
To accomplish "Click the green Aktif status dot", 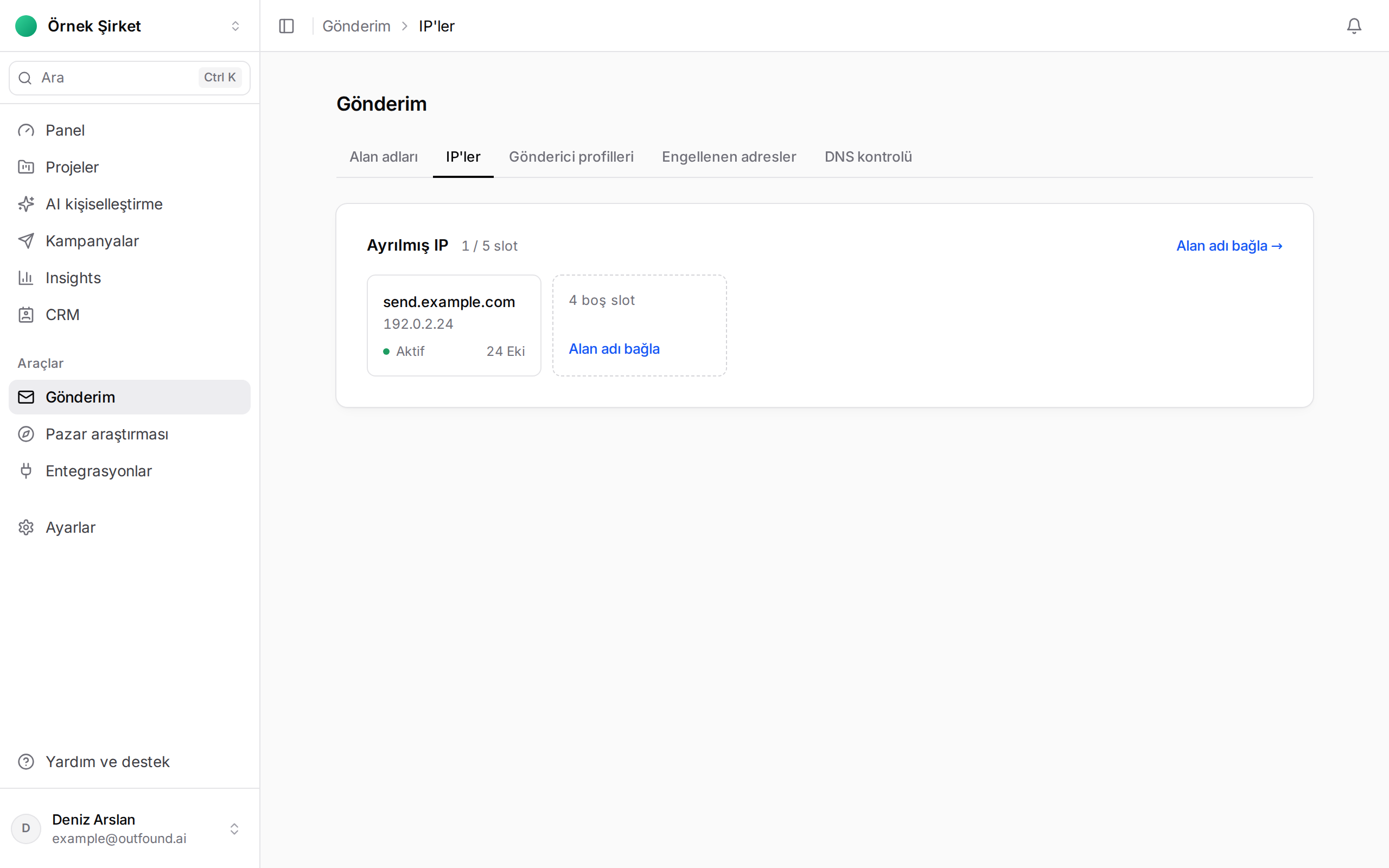I will (386, 352).
